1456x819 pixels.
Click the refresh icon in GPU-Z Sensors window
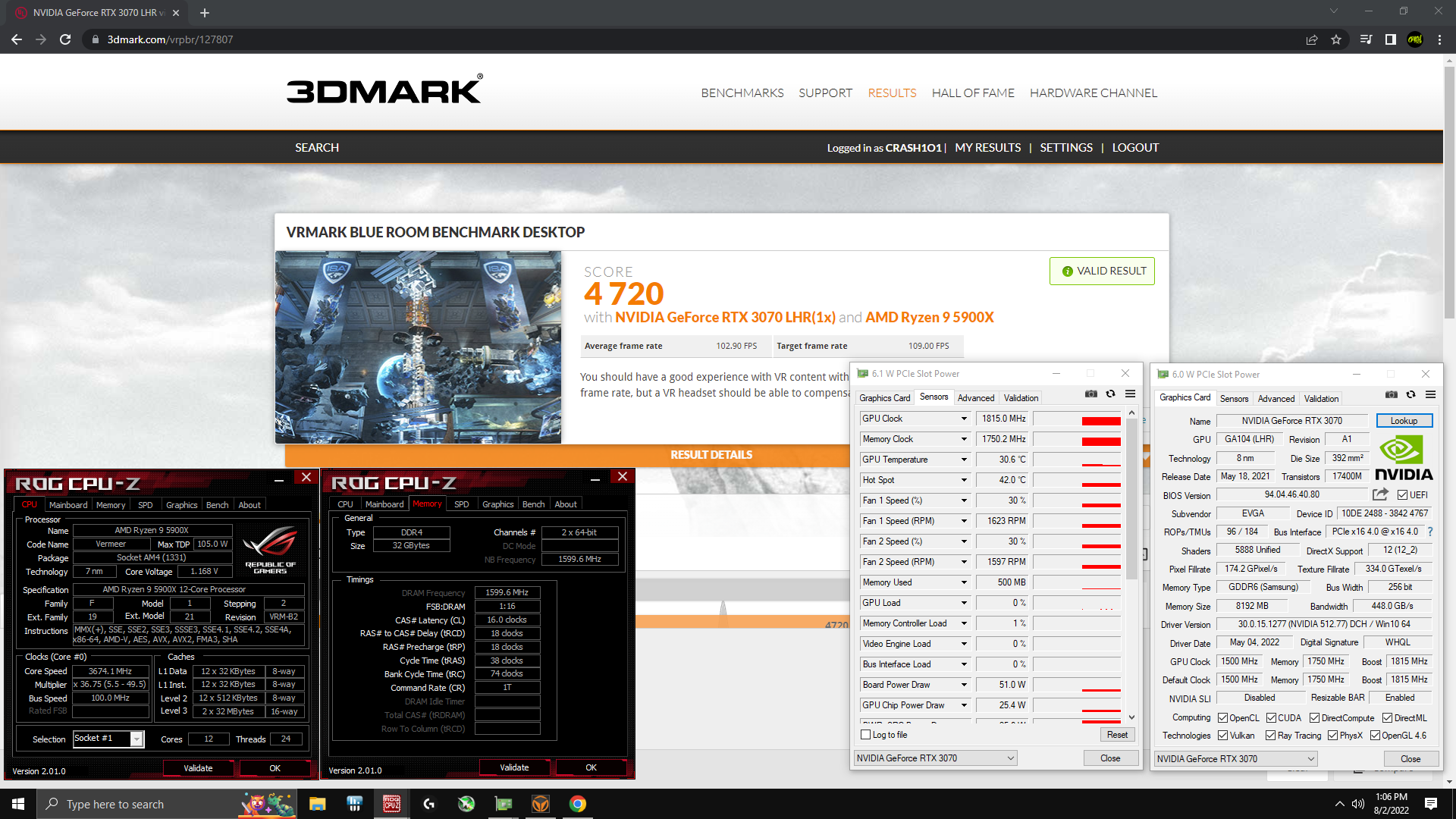pos(1110,394)
